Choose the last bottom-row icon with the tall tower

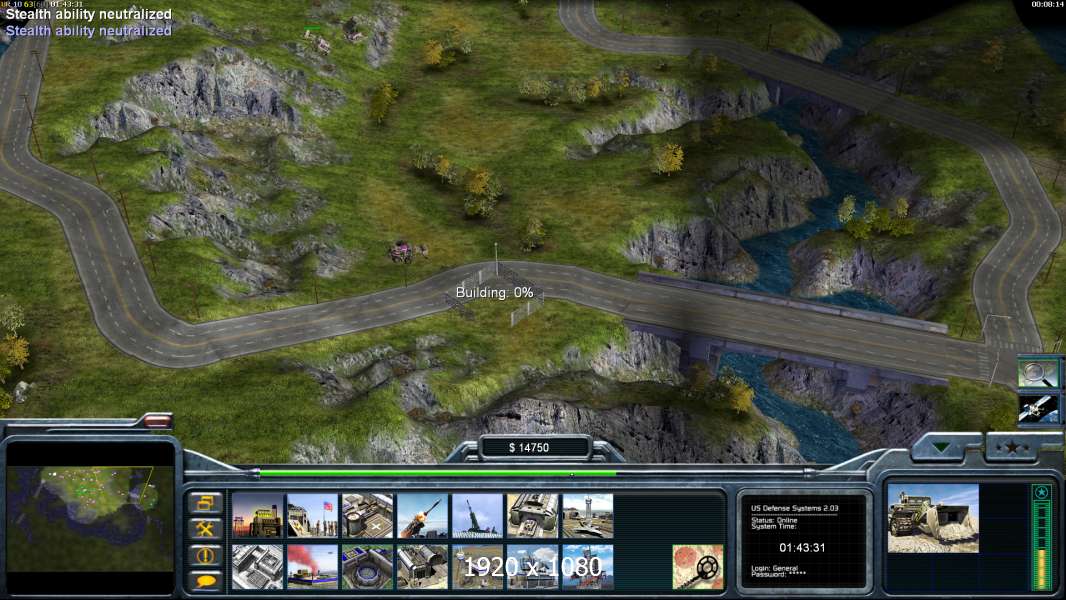(x=588, y=567)
